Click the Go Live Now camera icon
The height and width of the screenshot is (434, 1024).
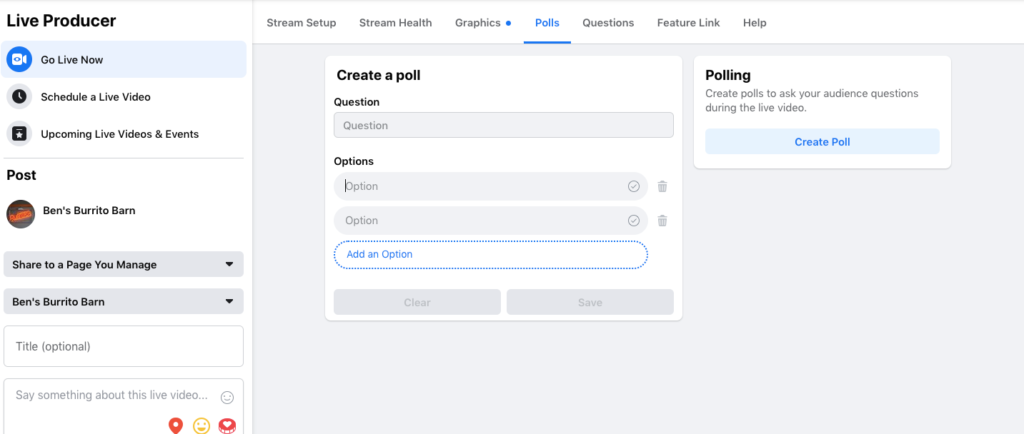(19, 59)
